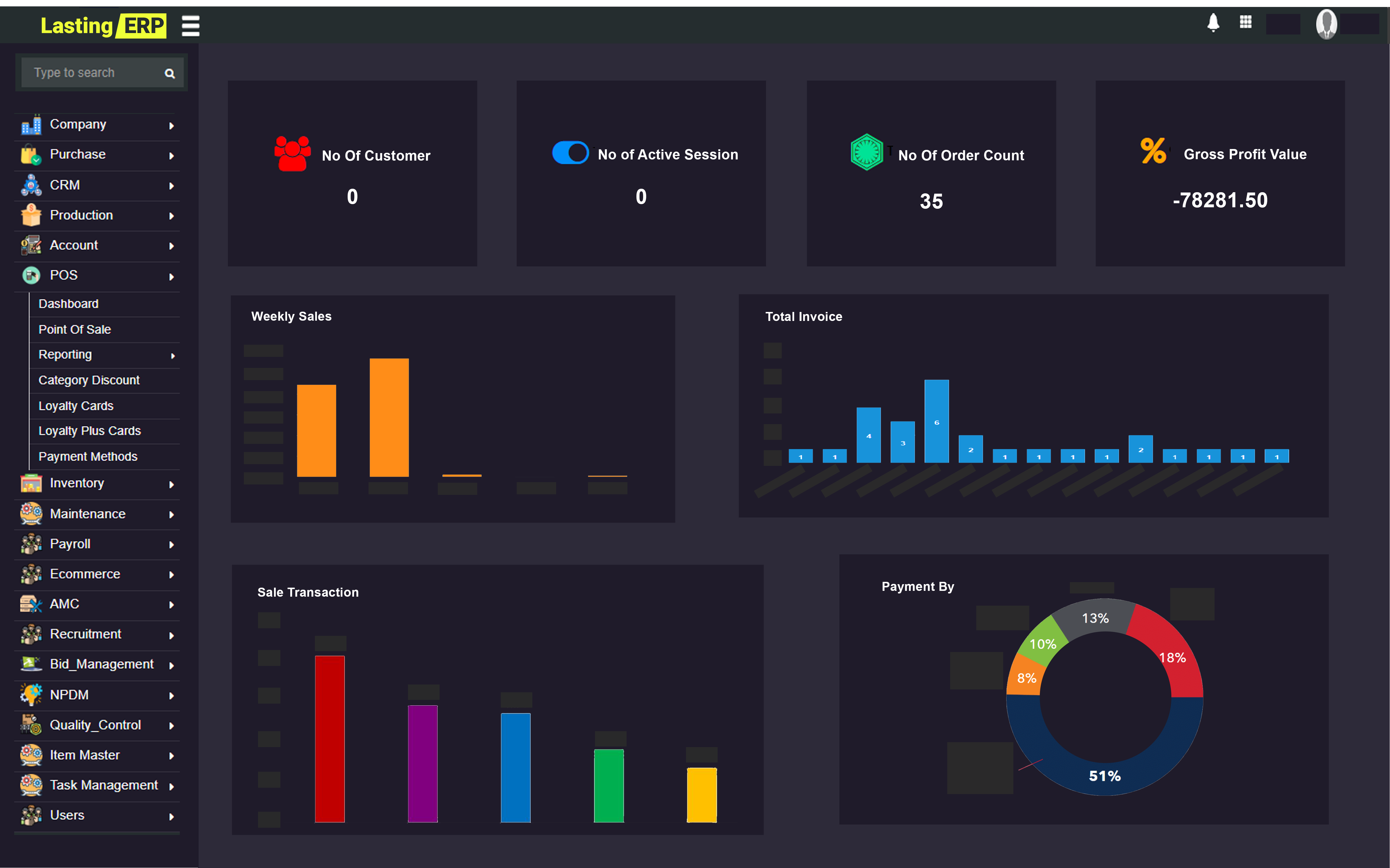This screenshot has height=868, width=1390.
Task: Click the 51% navy donut segment
Action: pyautogui.click(x=1104, y=776)
